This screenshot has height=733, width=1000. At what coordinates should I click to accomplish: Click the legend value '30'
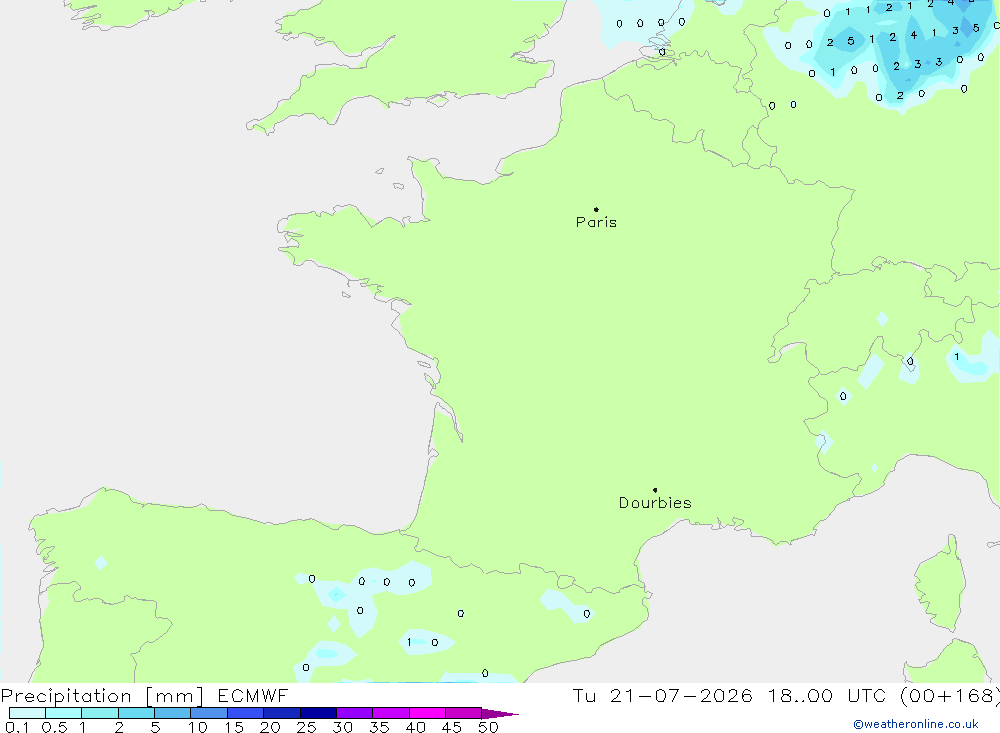[x=342, y=727]
